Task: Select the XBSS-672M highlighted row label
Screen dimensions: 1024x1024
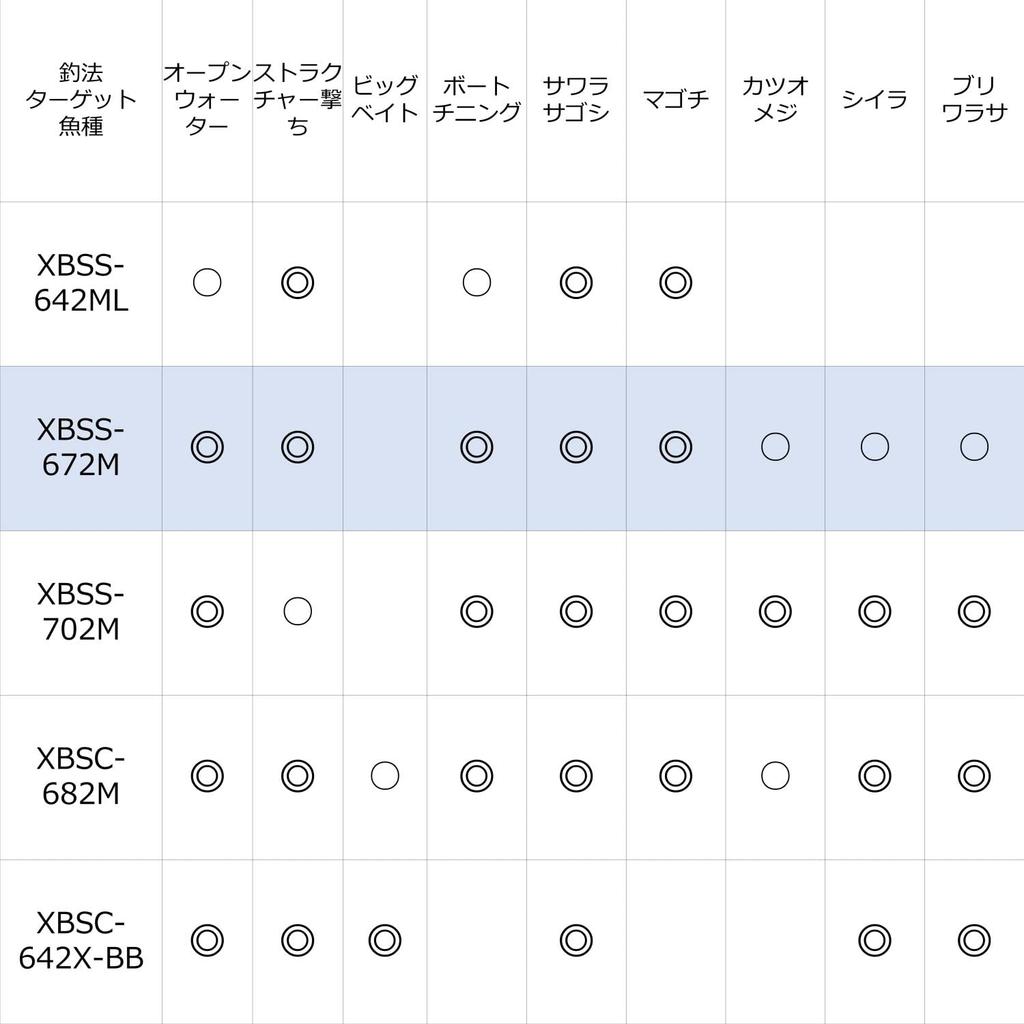Action: coord(81,447)
